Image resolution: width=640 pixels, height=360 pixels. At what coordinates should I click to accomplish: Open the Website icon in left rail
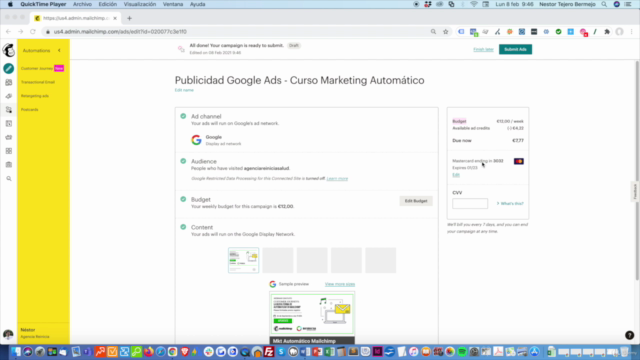tap(9, 123)
